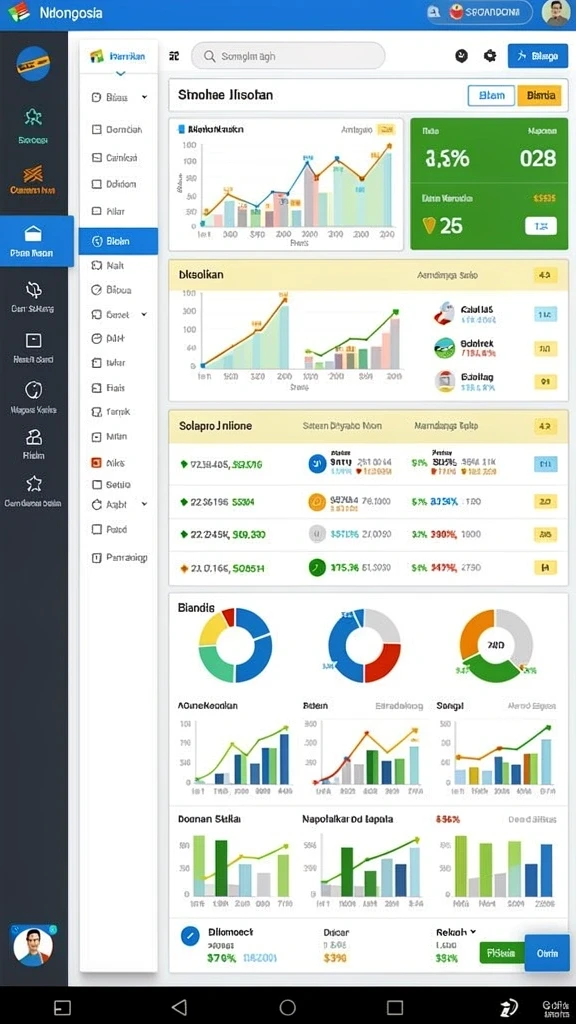Screen dimensions: 576x1024
Task: Click the round clock icon beside the gear
Action: click(461, 56)
